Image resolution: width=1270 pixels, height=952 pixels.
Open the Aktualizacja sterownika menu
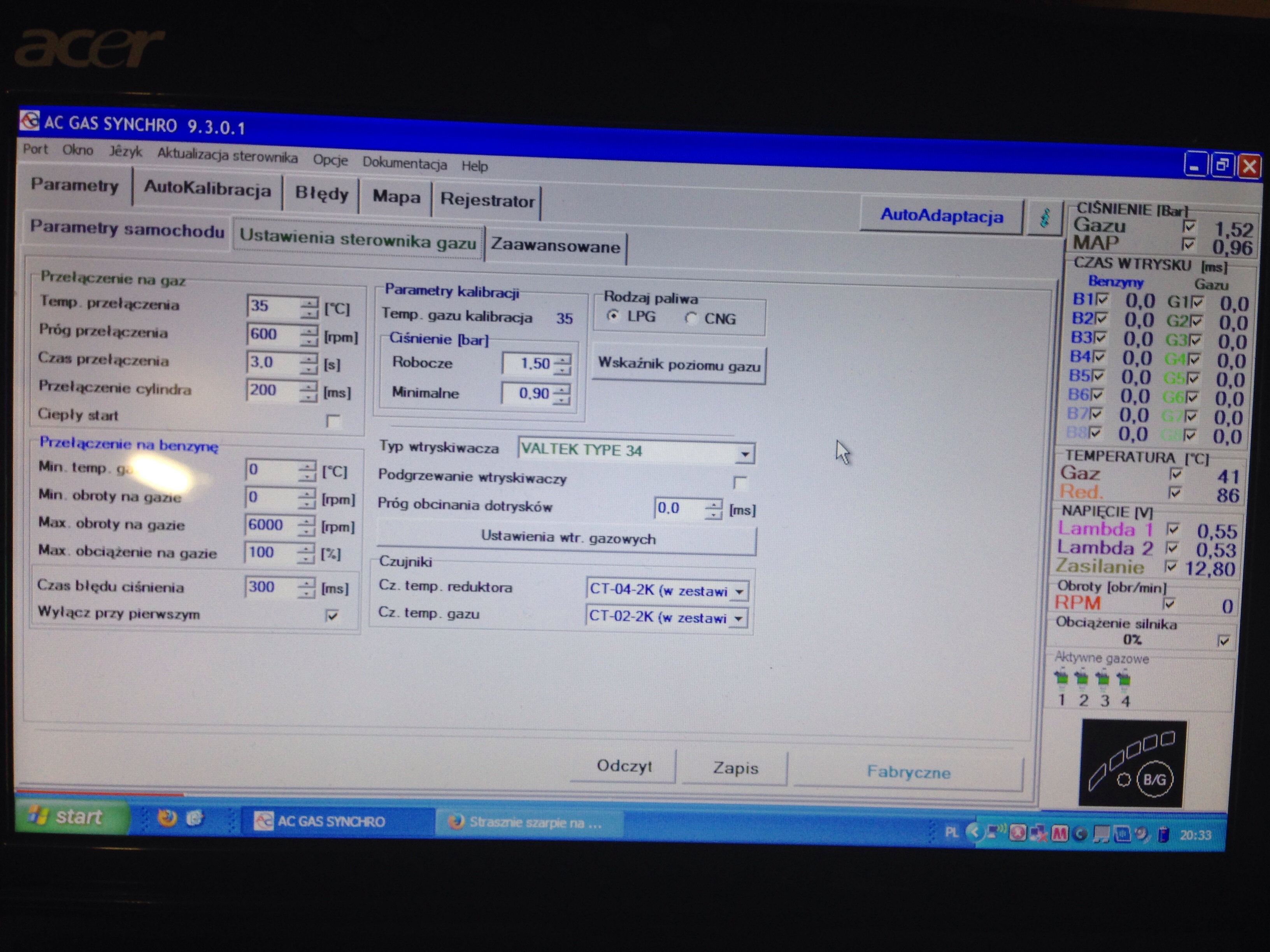coord(227,156)
